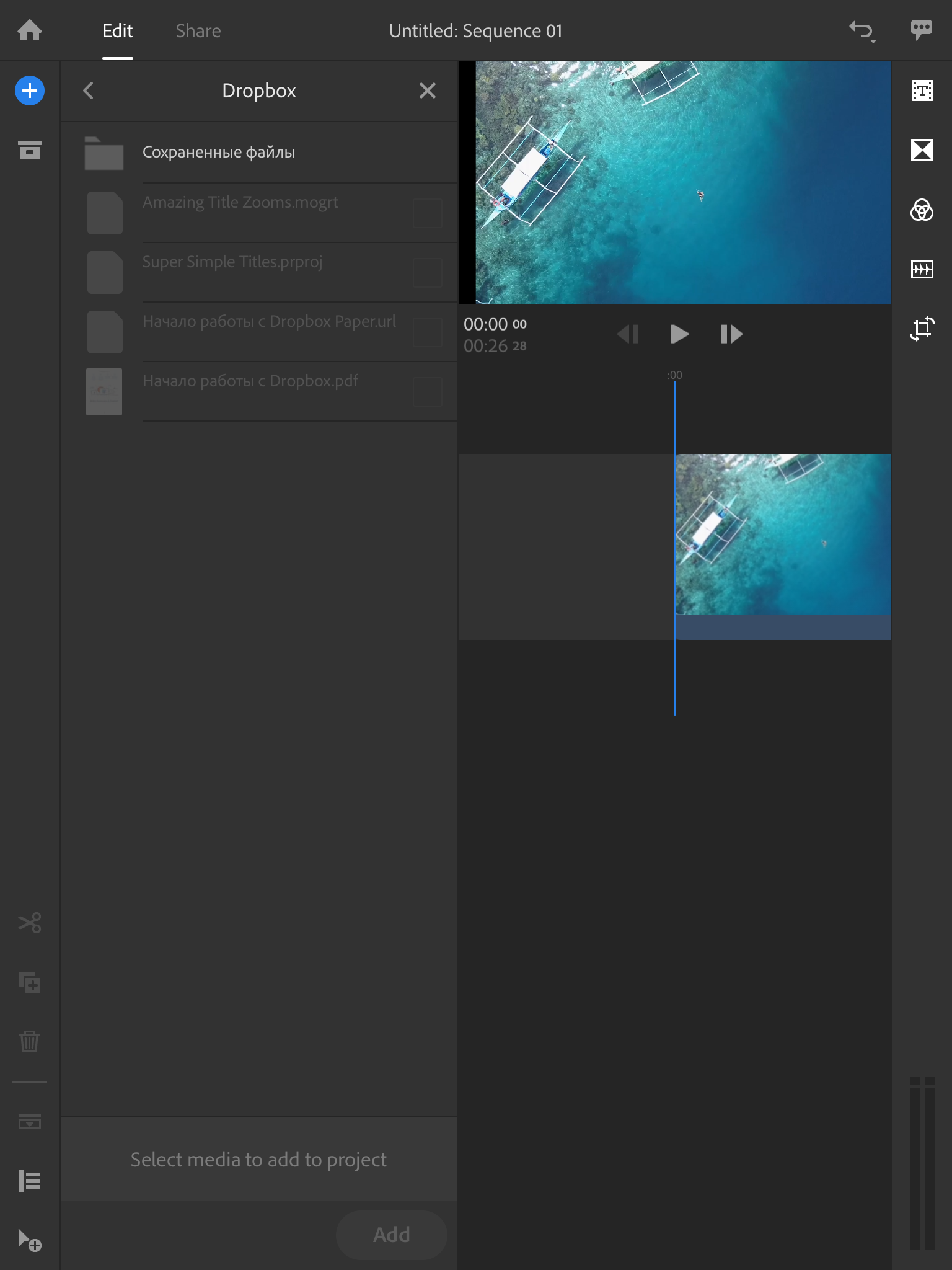Tick checkbox for Amazing Title Zooms.mogrt

point(428,213)
